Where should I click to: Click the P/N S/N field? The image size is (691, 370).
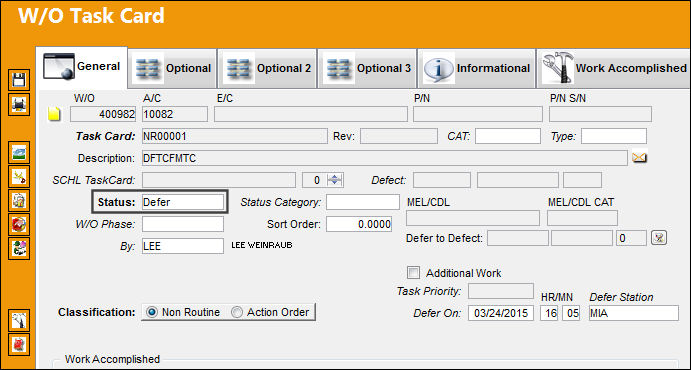click(x=600, y=114)
